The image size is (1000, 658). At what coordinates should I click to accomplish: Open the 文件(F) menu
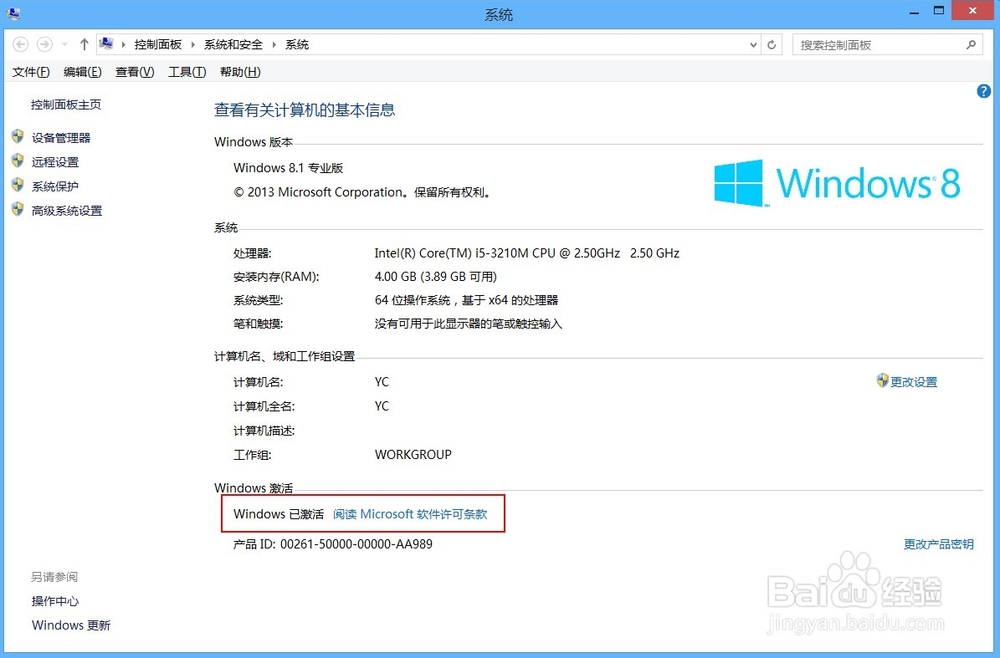31,72
